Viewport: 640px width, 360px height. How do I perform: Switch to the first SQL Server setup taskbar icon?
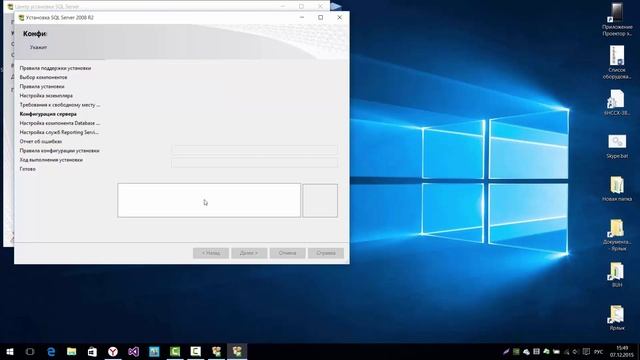click(216, 351)
